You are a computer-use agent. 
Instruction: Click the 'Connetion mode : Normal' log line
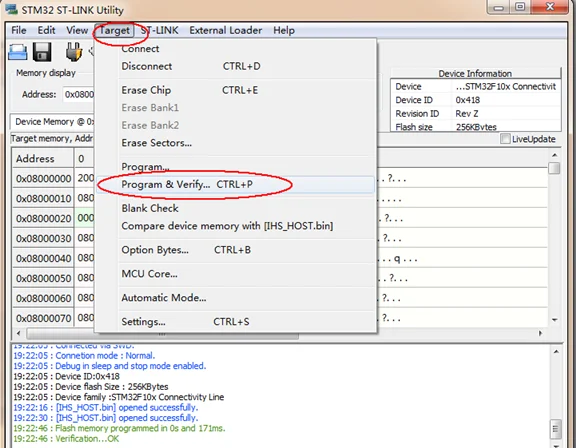tap(84, 355)
